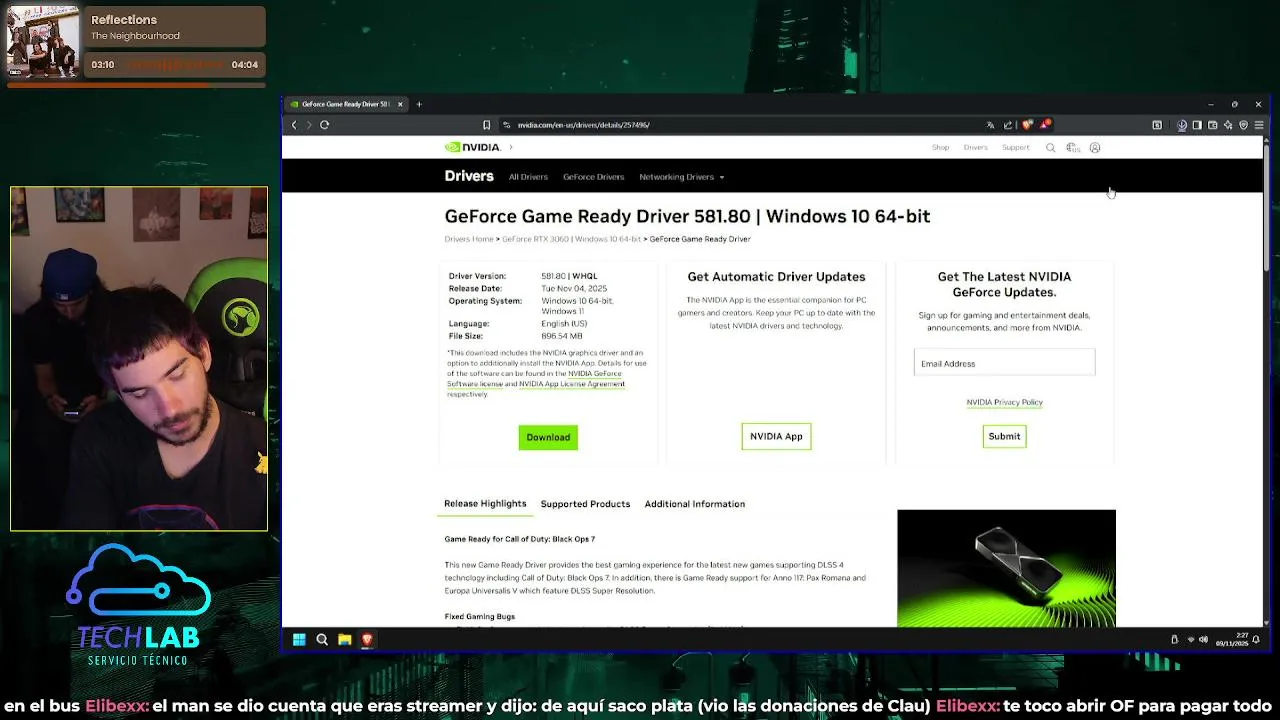Switch to Additional Information tab
1280x720 pixels.
tap(694, 504)
